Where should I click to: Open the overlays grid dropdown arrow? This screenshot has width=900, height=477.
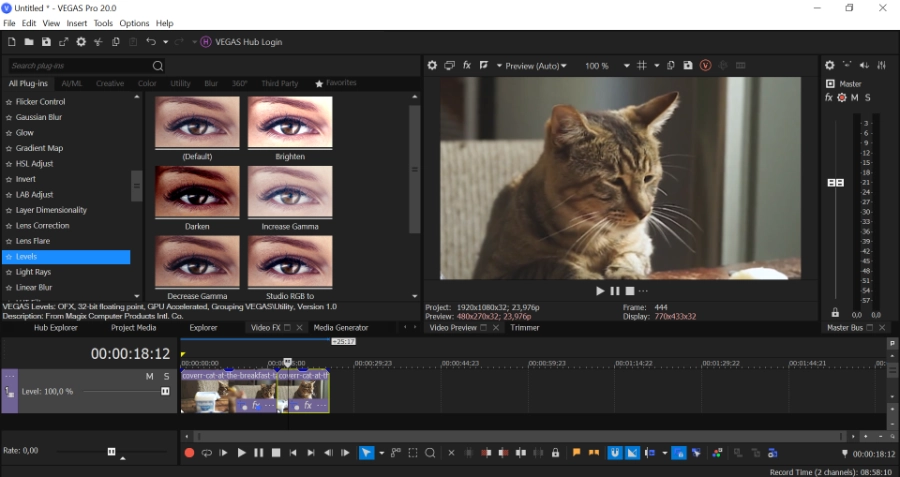[x=657, y=65]
